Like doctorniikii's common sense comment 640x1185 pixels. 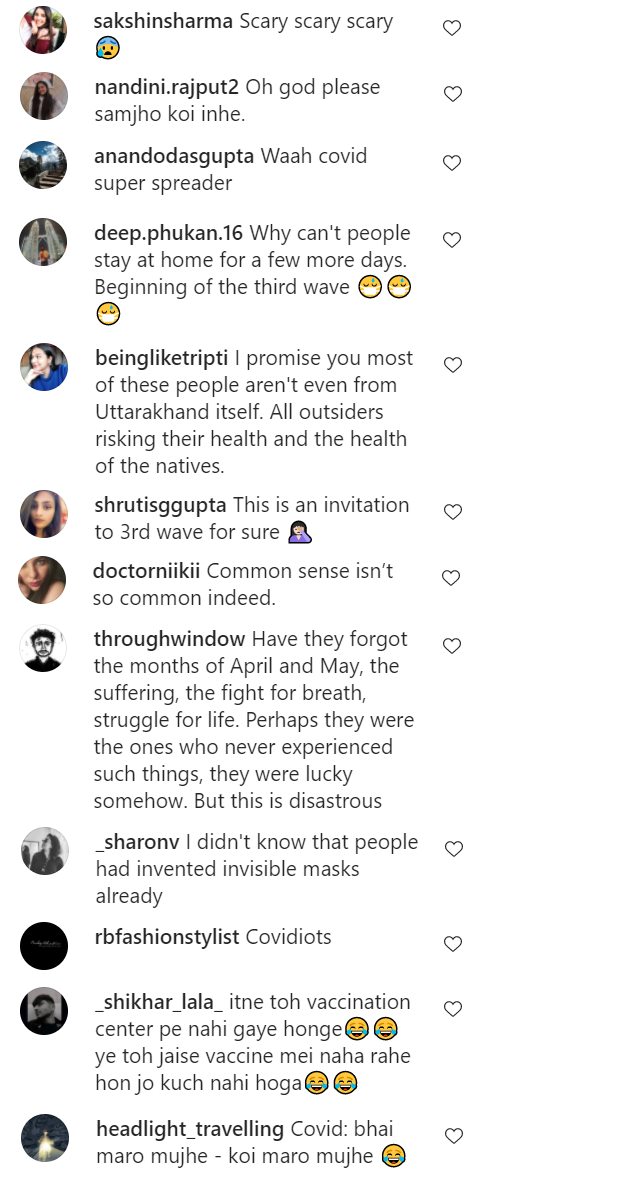(452, 578)
